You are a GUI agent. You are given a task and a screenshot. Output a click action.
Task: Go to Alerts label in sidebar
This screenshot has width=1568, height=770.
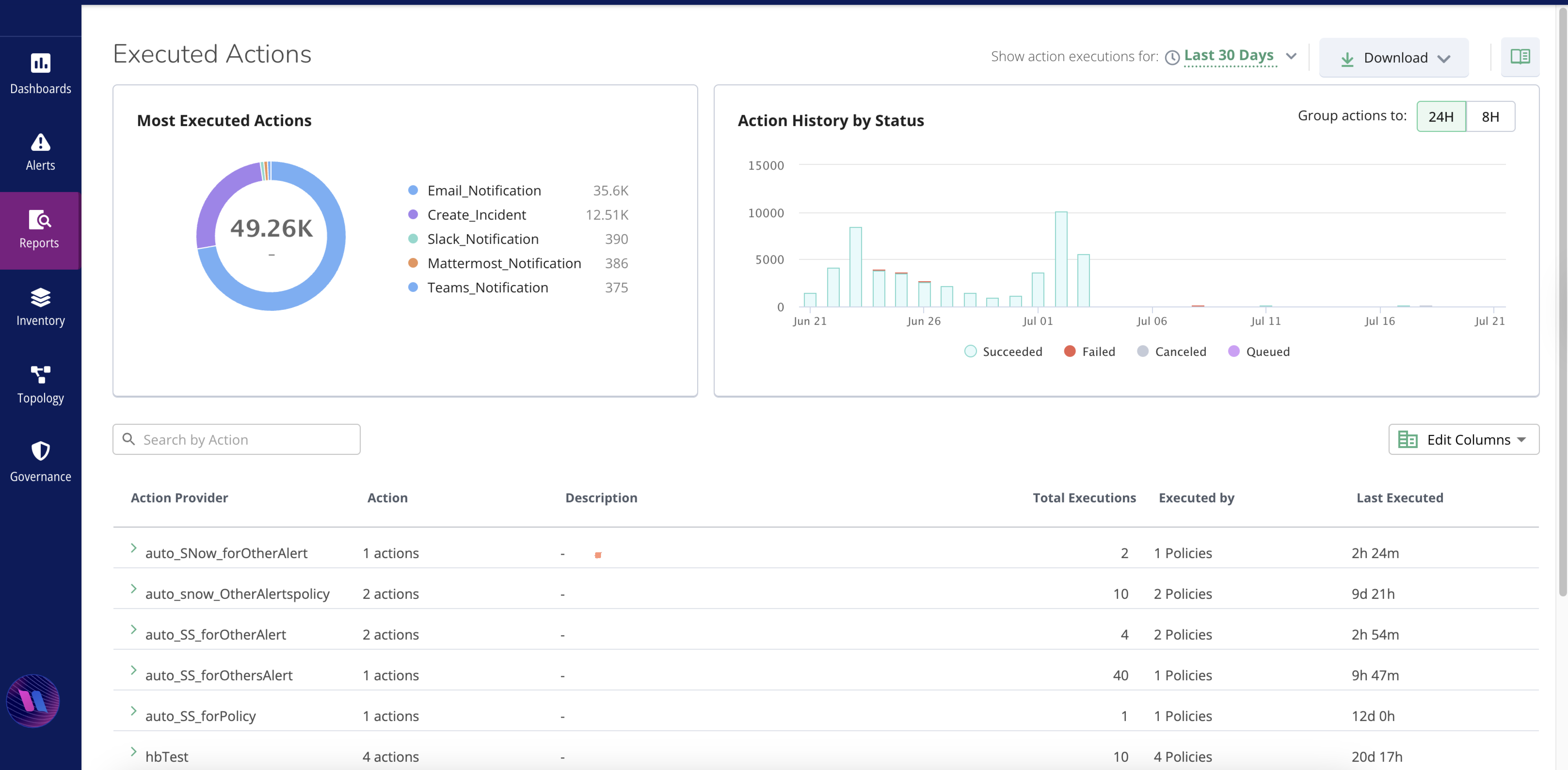click(40, 166)
